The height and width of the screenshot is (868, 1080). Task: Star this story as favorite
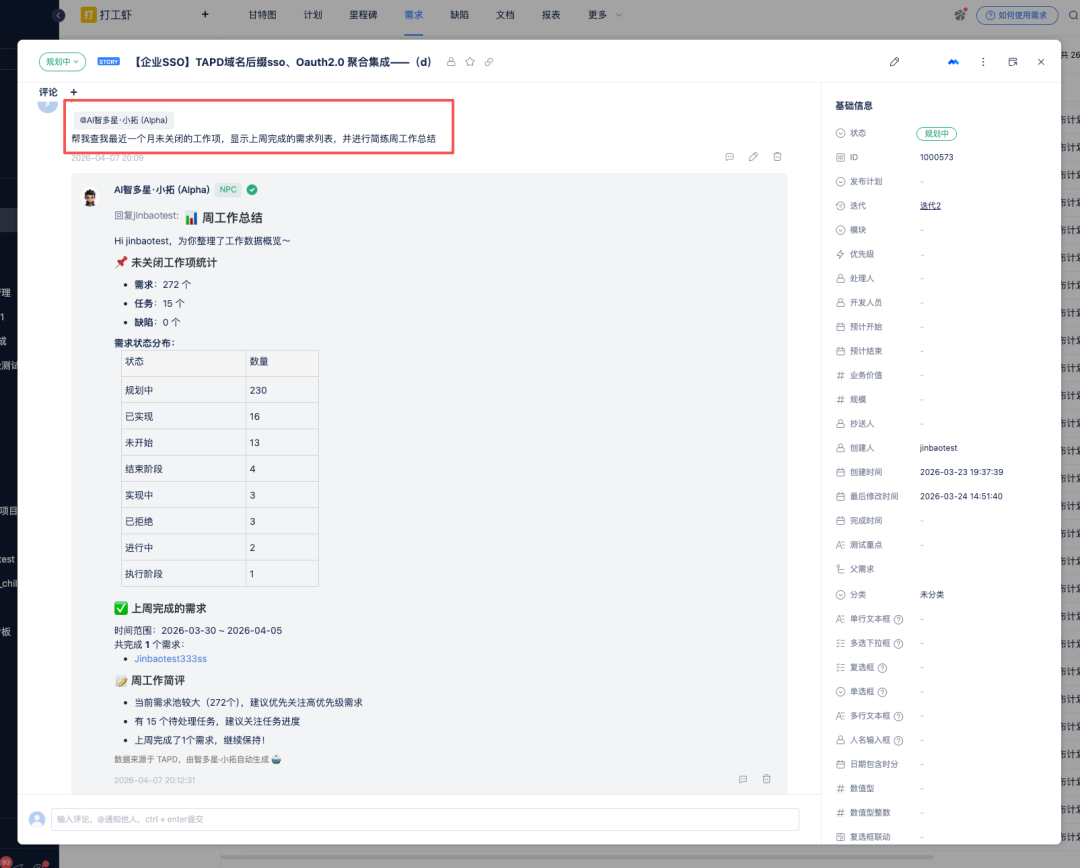click(x=470, y=62)
